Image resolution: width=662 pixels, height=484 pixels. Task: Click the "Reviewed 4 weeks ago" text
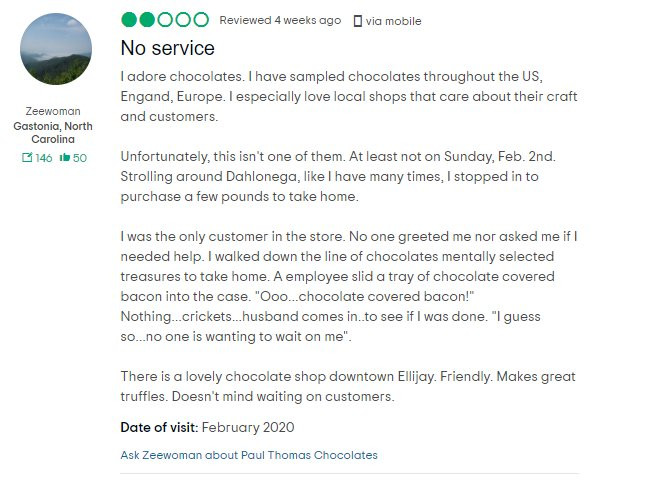tap(280, 21)
